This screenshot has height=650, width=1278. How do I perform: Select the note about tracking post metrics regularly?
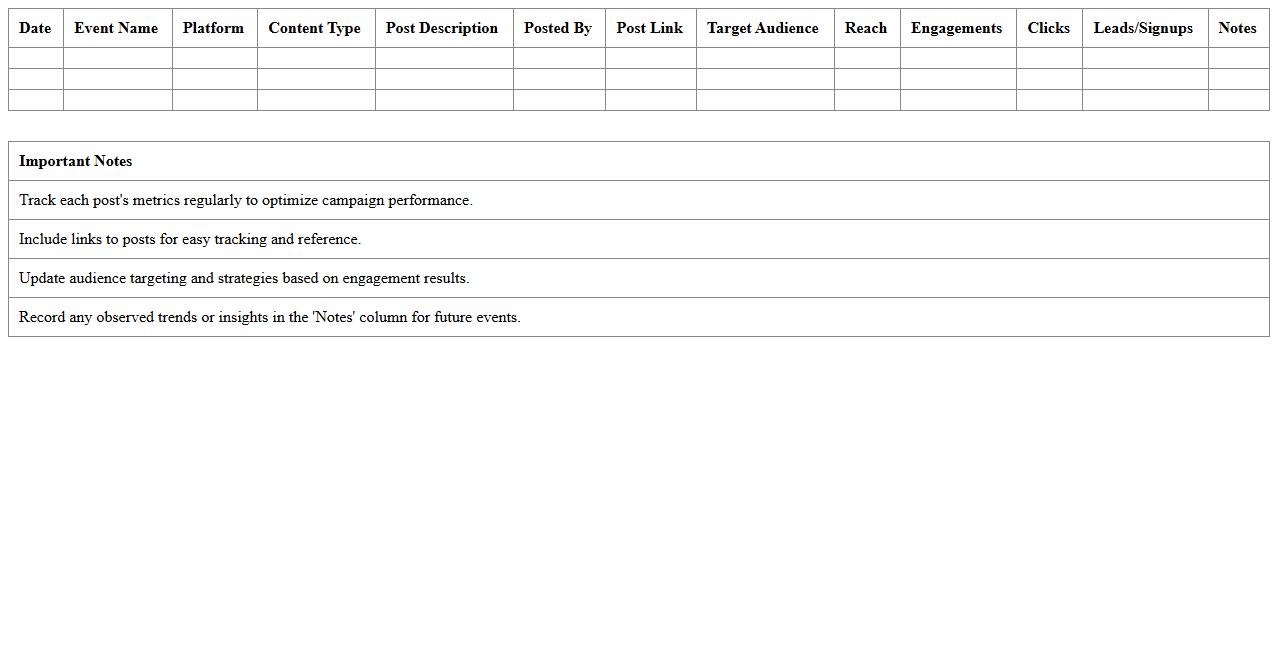638,200
